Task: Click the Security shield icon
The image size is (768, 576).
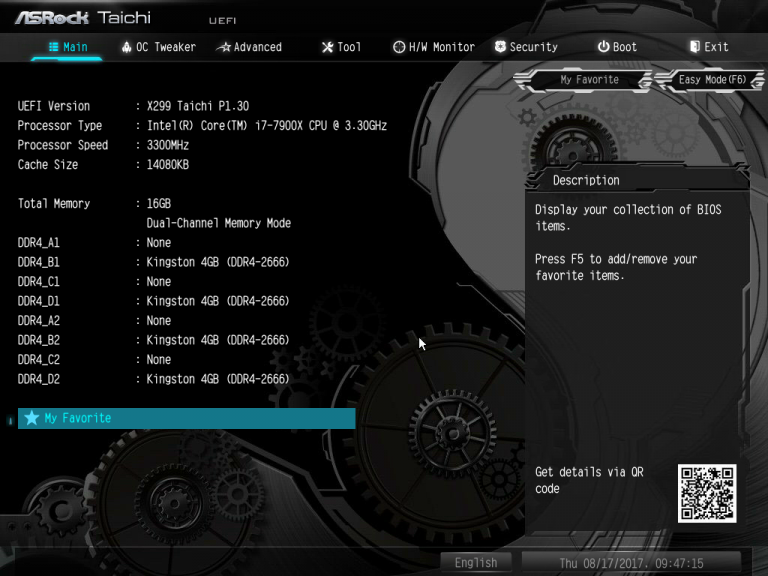Action: tap(500, 47)
